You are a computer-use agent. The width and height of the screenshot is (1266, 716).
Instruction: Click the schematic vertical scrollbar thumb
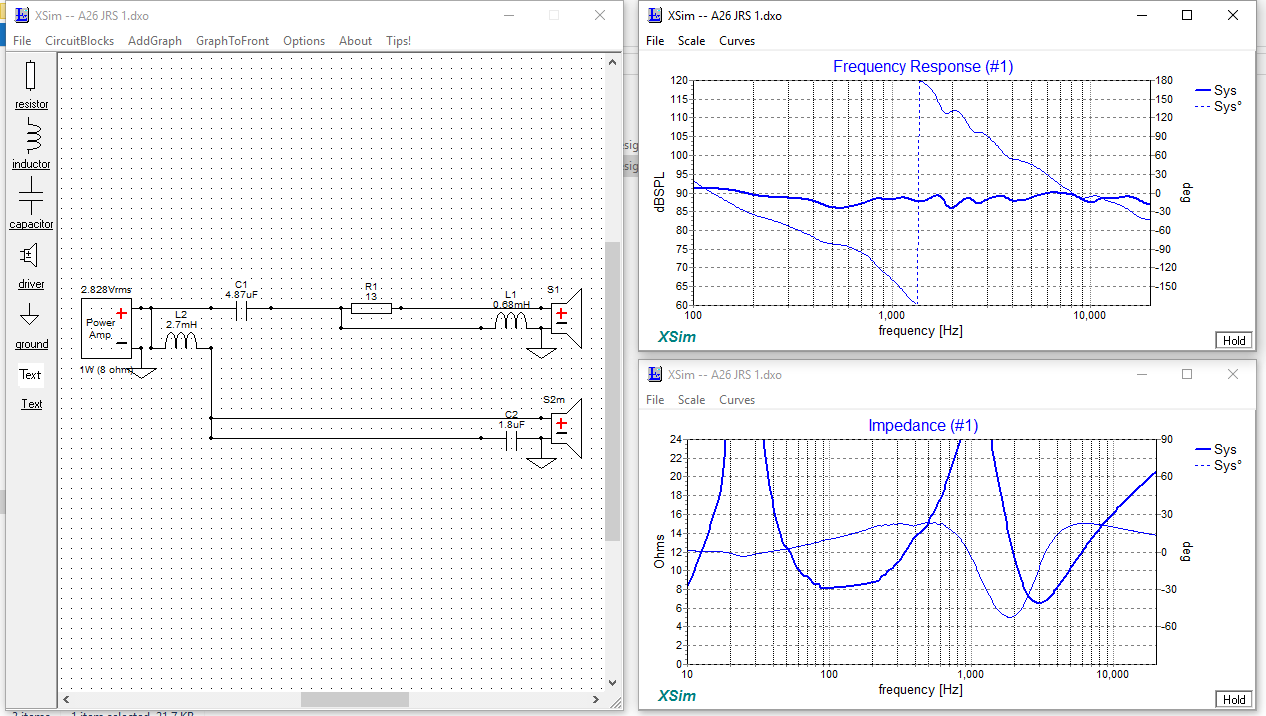pyautogui.click(x=613, y=390)
